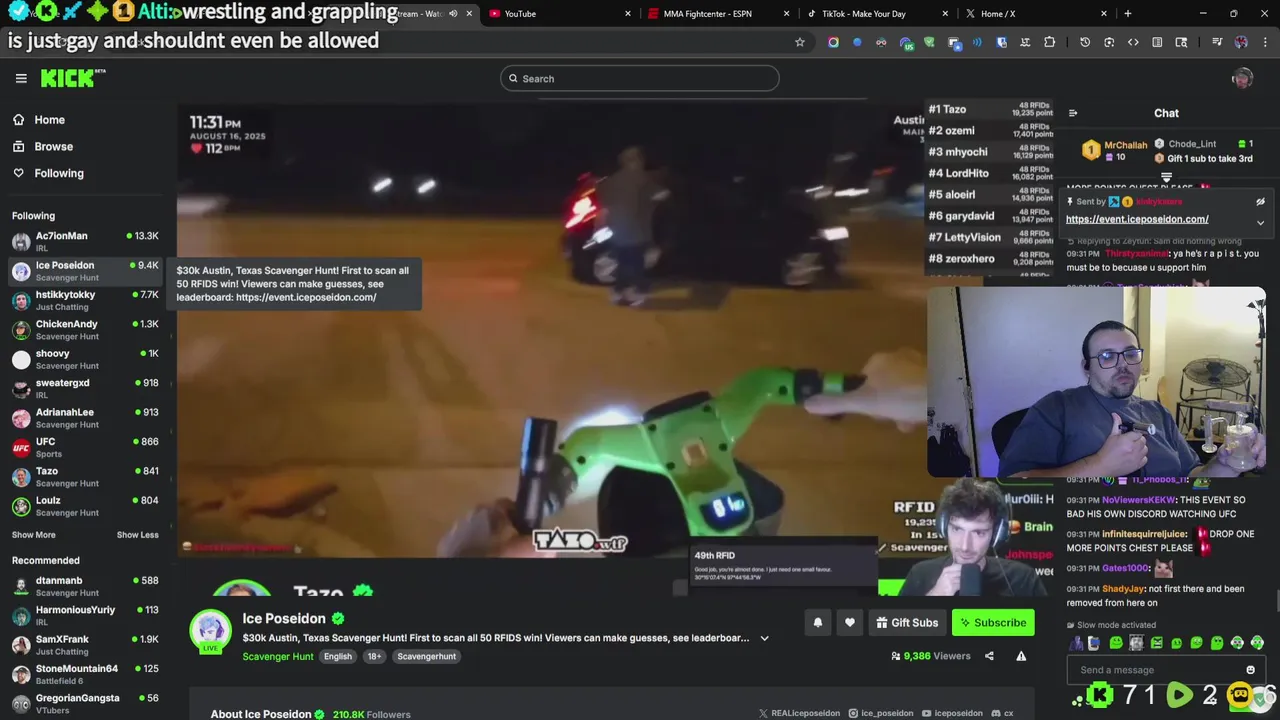Image resolution: width=1280 pixels, height=720 pixels.
Task: Open ChickenAndy channel in Following list
Action: [85, 329]
